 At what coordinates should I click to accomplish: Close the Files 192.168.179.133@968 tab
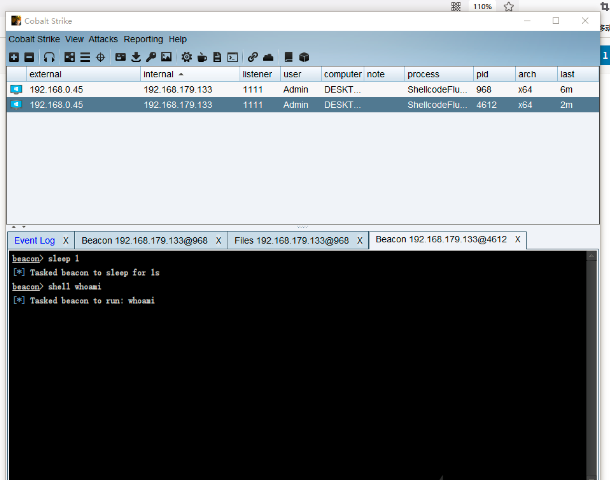tap(360, 241)
